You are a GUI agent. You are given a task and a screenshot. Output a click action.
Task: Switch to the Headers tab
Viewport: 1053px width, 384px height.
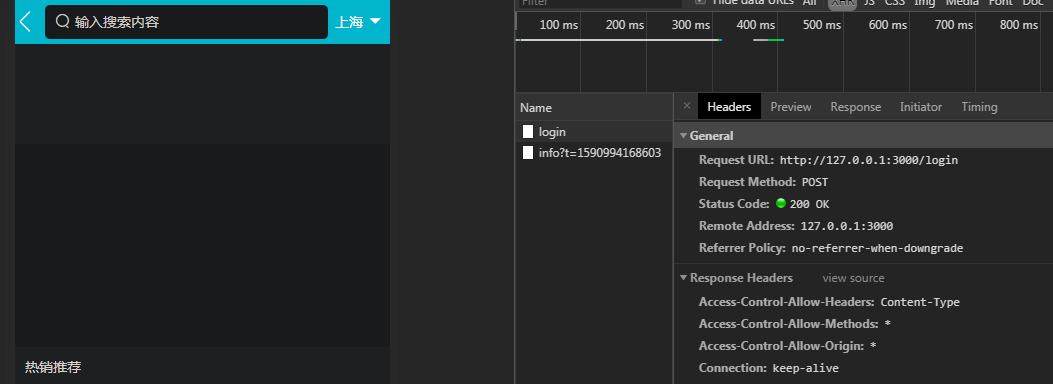click(x=729, y=107)
